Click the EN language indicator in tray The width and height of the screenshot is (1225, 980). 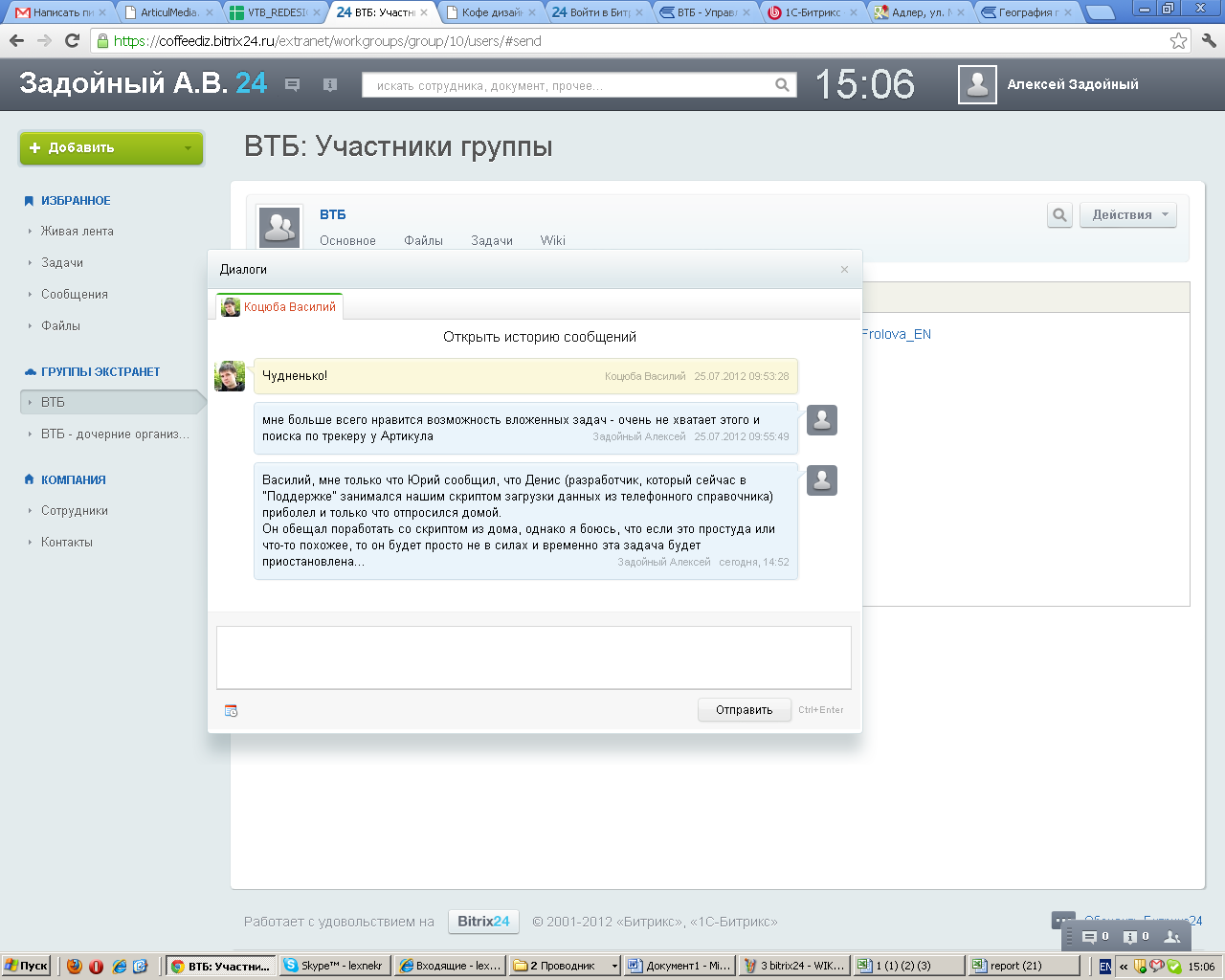coord(1105,967)
